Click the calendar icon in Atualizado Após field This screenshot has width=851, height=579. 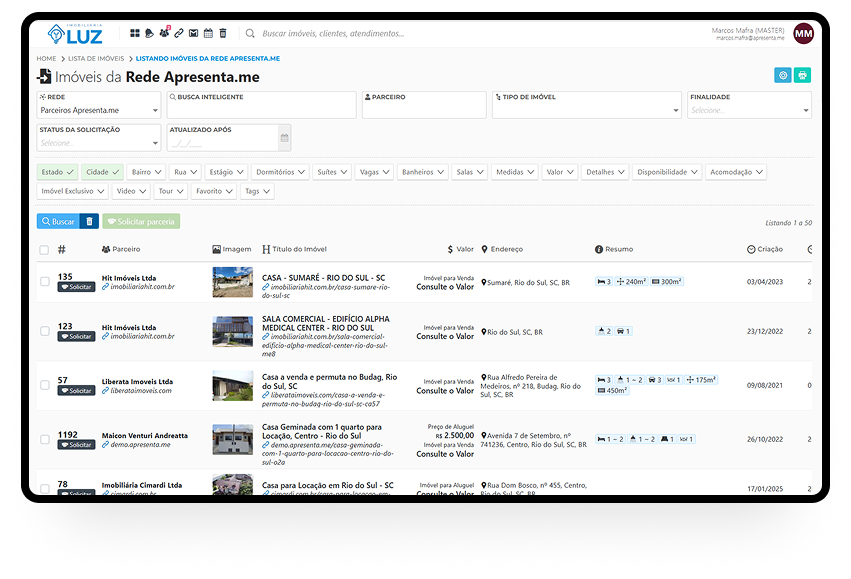284,138
